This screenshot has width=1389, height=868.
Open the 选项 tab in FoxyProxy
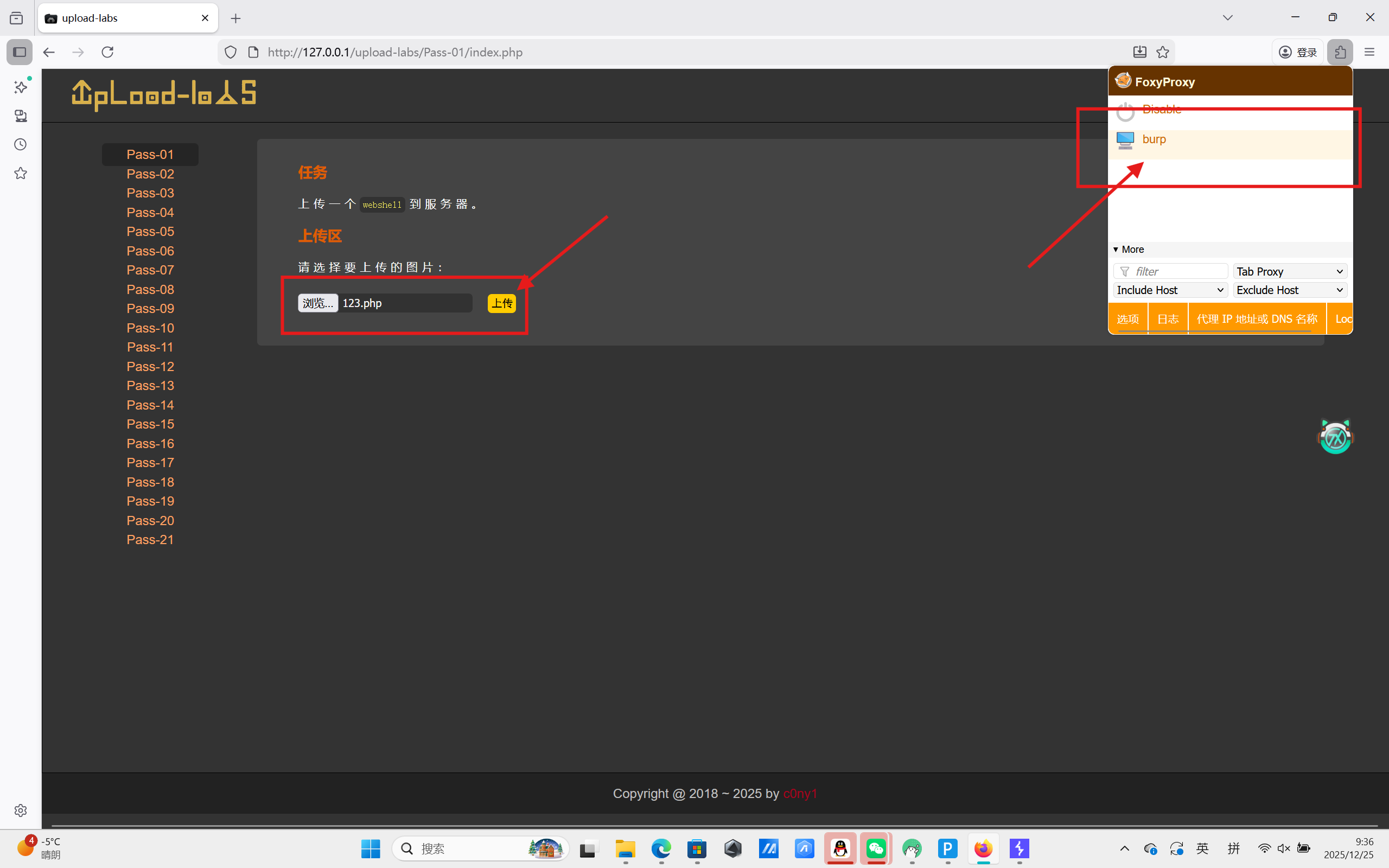(1127, 319)
